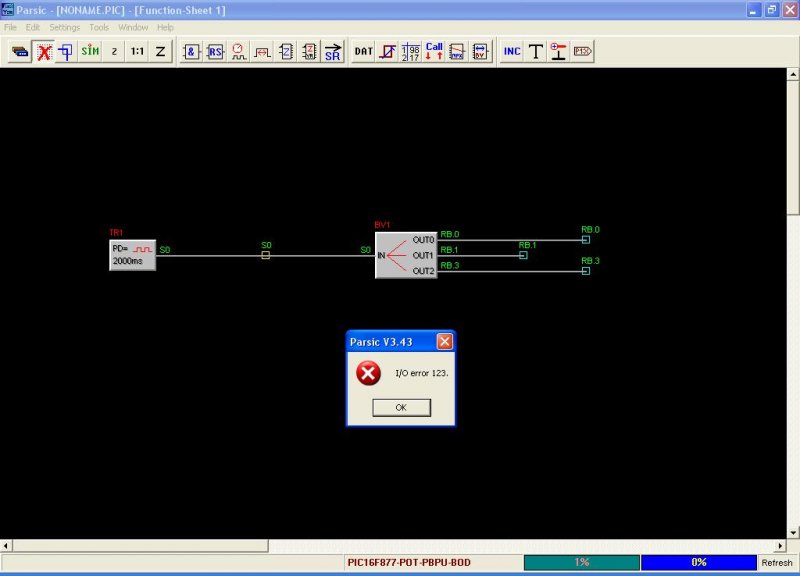Click the vertical scrollbar down arrow

[793, 533]
